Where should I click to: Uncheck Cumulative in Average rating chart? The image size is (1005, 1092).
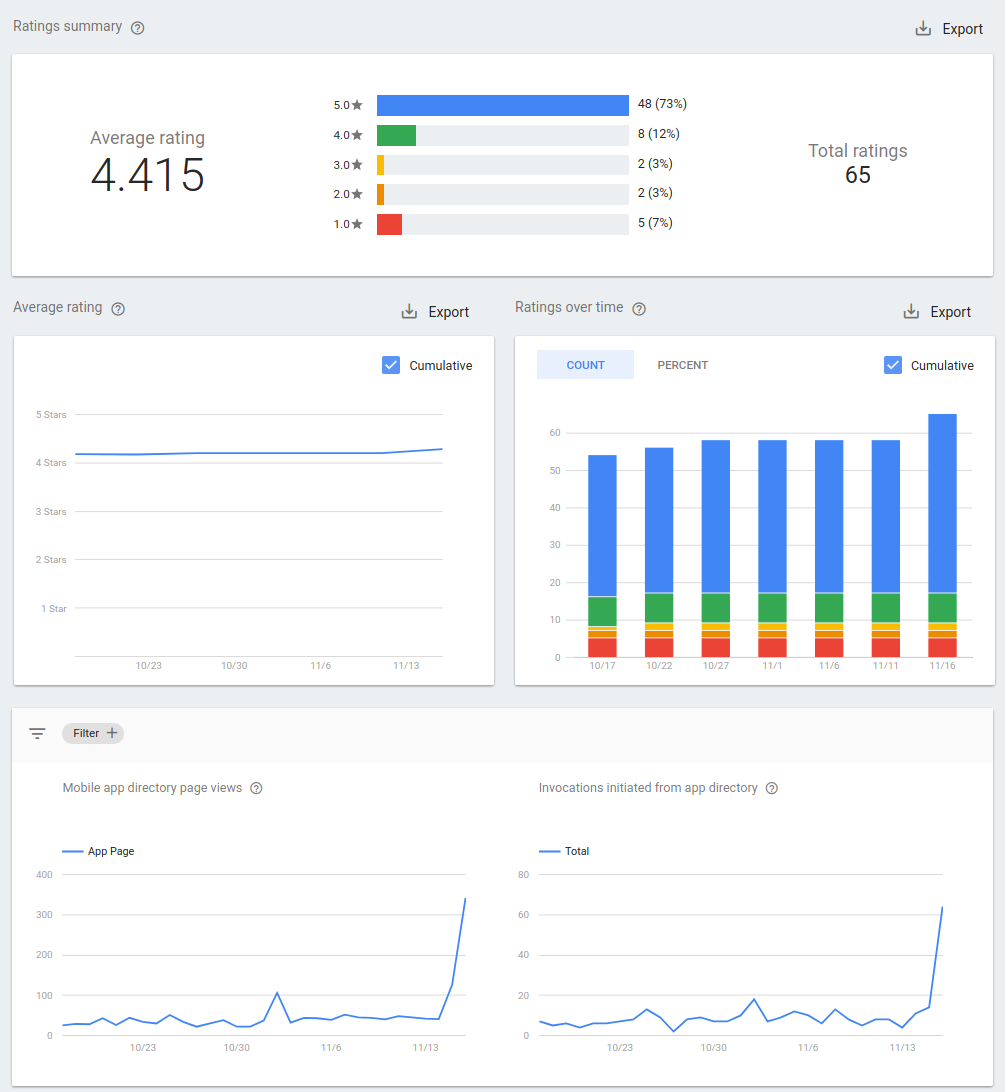pos(391,365)
